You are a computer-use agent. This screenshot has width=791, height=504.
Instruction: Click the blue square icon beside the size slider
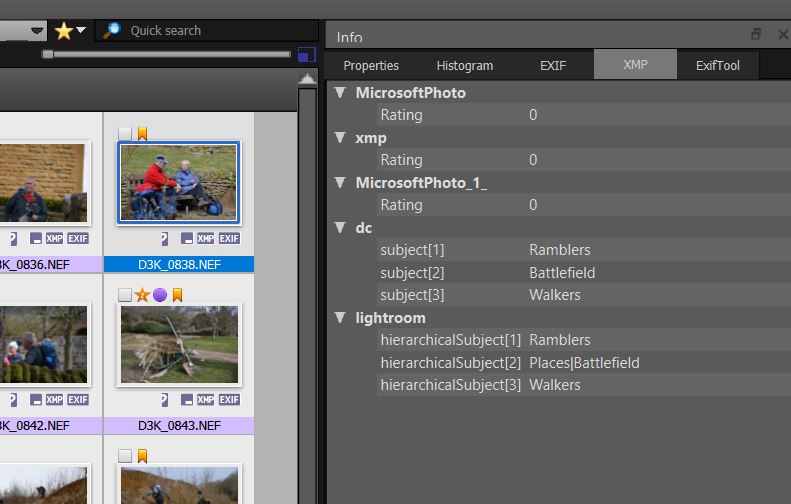[306, 54]
